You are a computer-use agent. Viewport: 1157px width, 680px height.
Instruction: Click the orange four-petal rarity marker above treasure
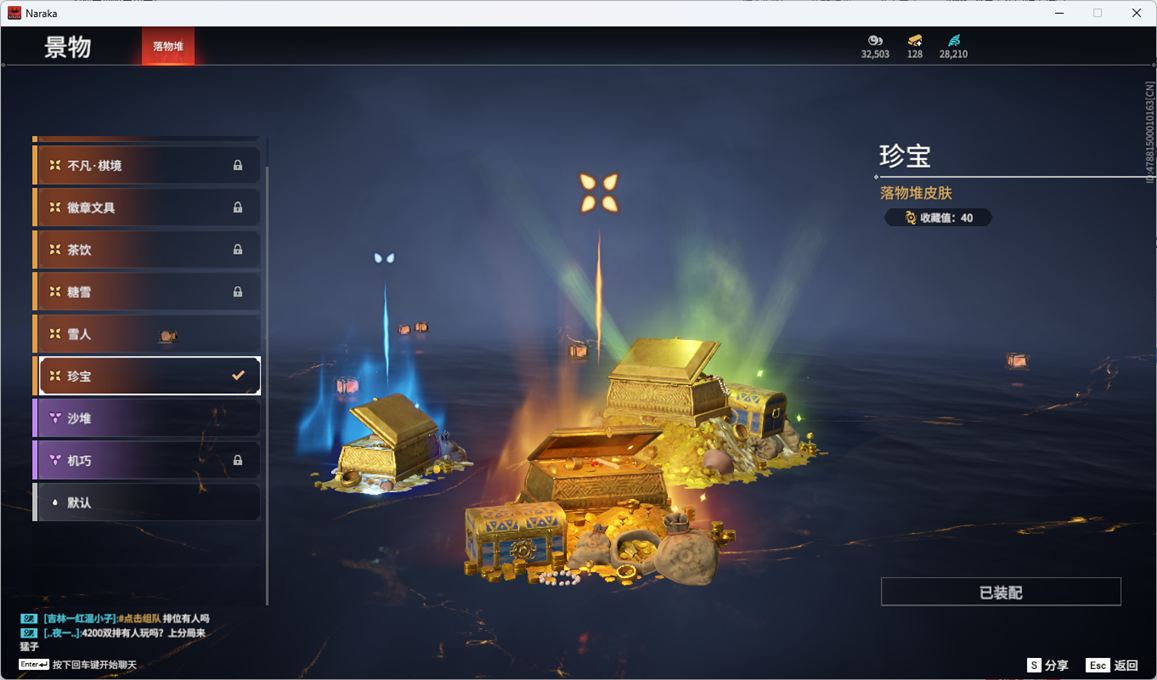(x=598, y=192)
